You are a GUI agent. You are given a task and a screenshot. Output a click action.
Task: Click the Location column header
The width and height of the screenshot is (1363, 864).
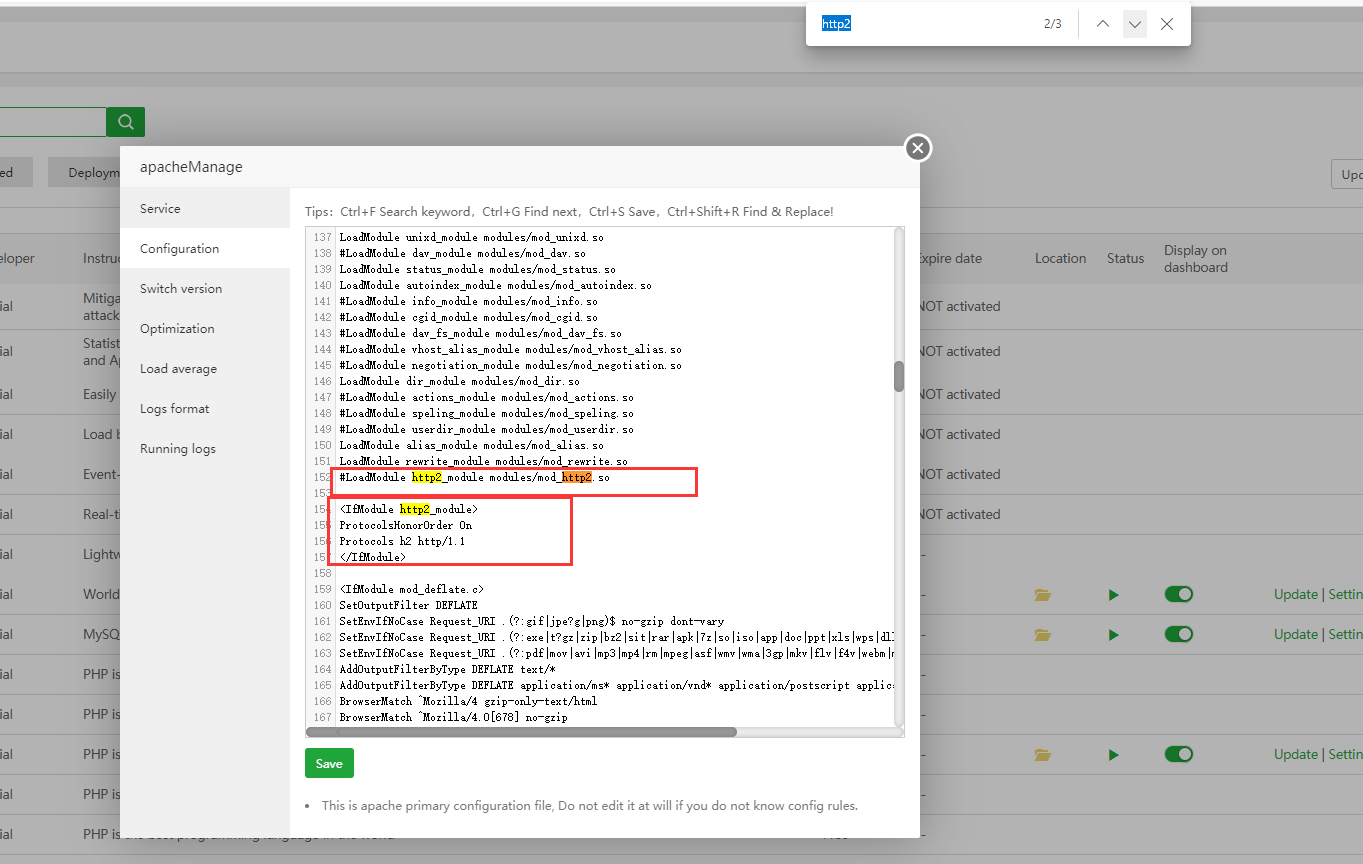click(1060, 258)
